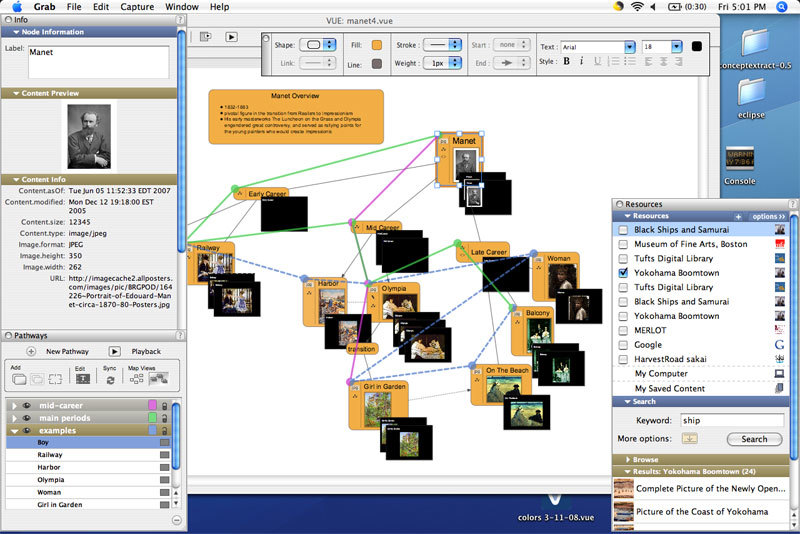Click the Wi-Fi icon in the menu bar
This screenshot has width=800, height=534.
[638, 7]
